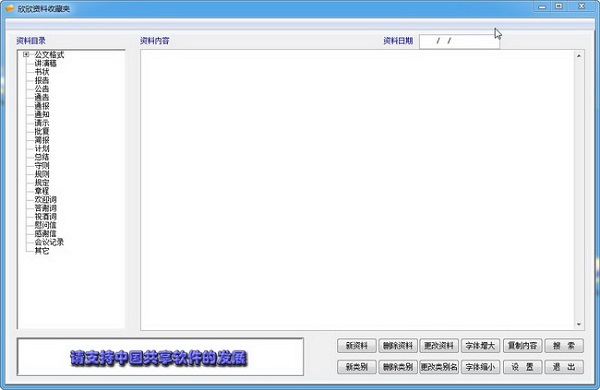The width and height of the screenshot is (600, 390).
Task: Select 讲演稿 in the directory tree
Action: pos(46,63)
